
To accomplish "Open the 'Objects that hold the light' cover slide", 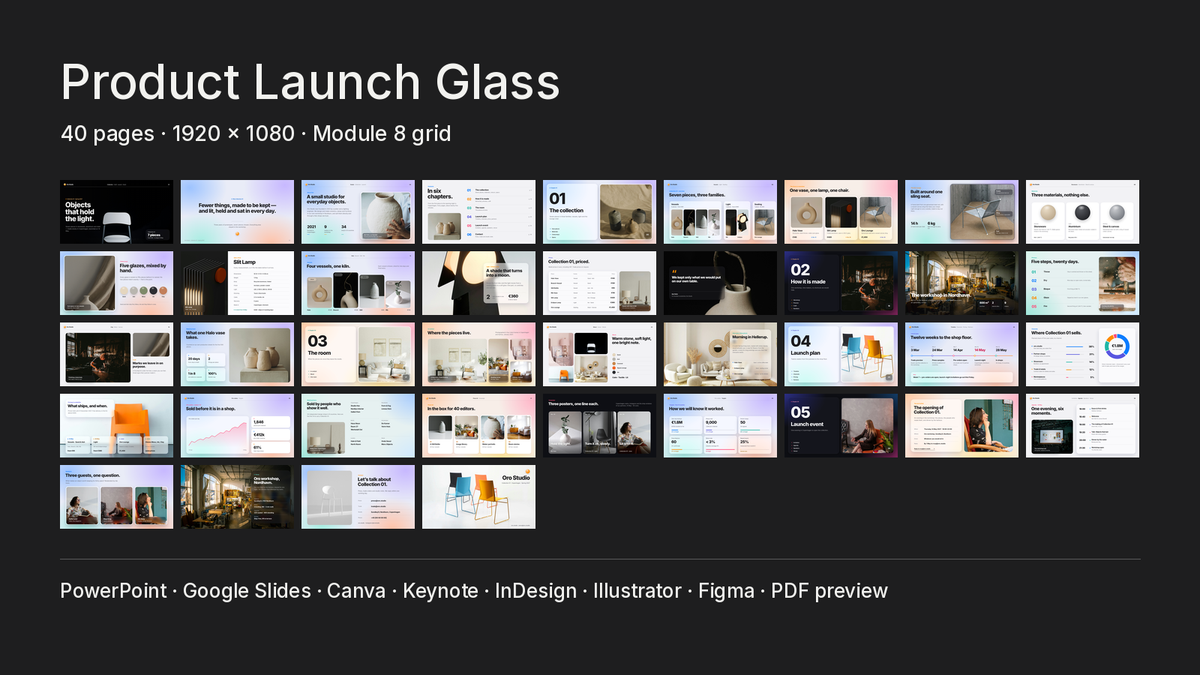I will [x=117, y=212].
